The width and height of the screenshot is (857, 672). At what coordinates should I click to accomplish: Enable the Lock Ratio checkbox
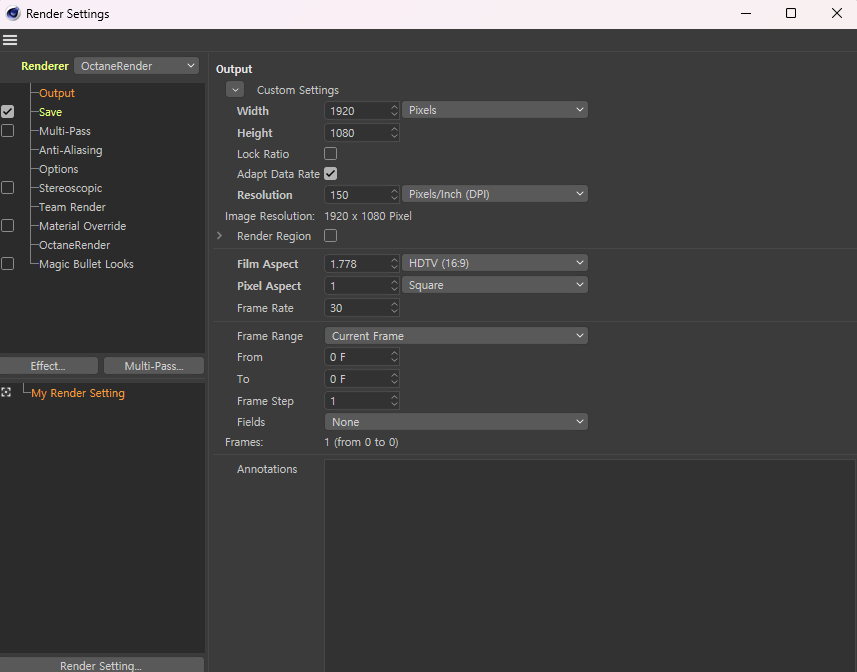point(331,154)
